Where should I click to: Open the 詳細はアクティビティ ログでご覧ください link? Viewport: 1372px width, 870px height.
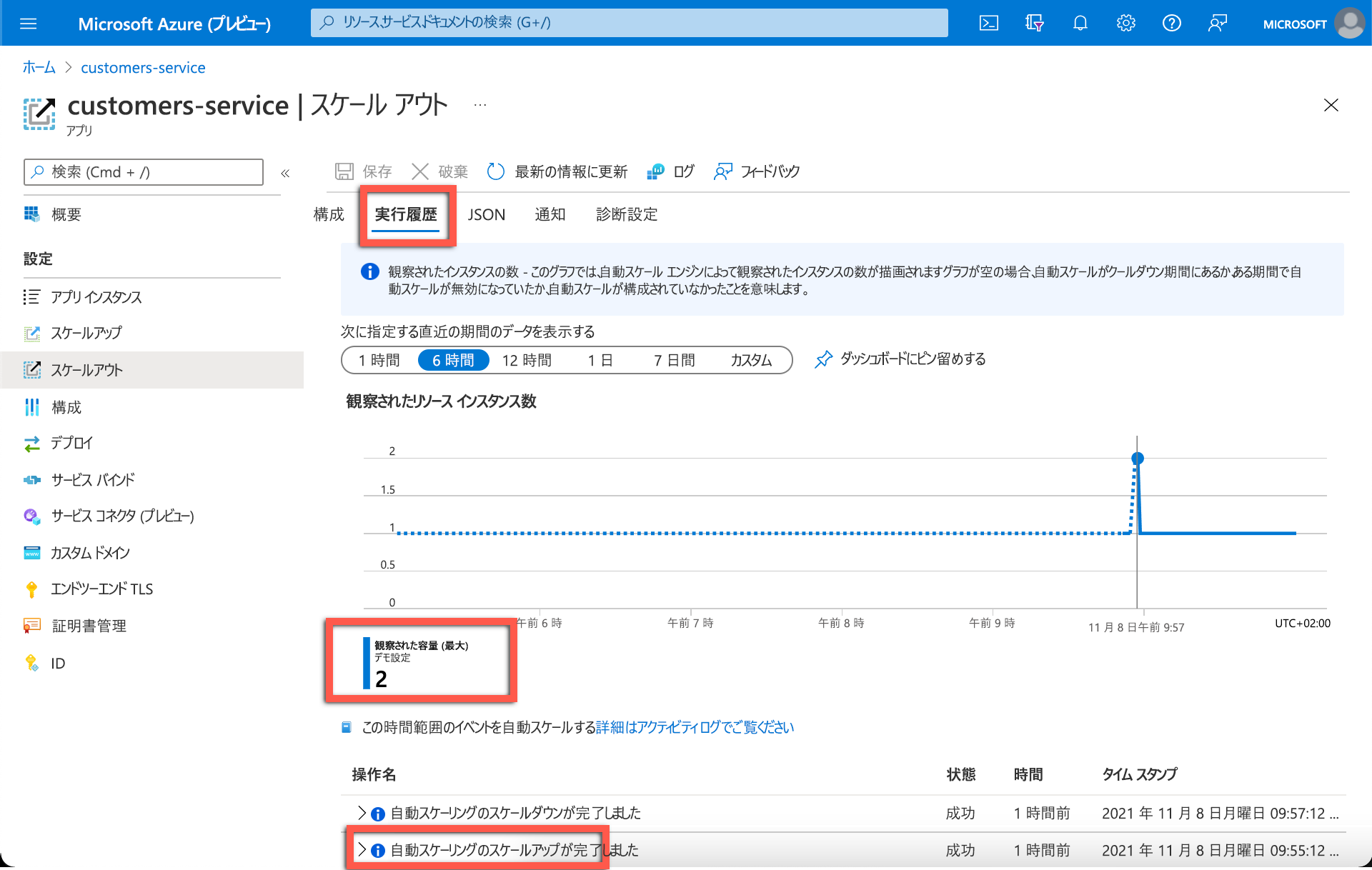[x=695, y=727]
